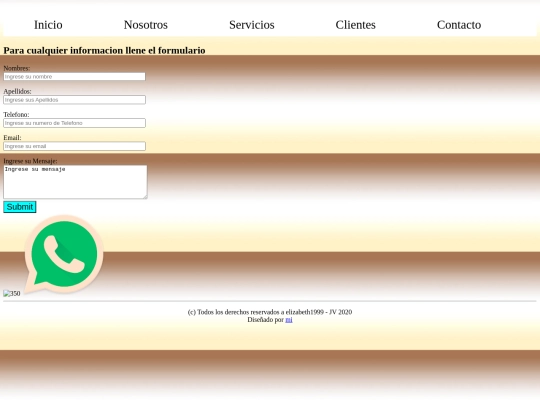Focus the Apellidos text field

pyautogui.click(x=74, y=100)
